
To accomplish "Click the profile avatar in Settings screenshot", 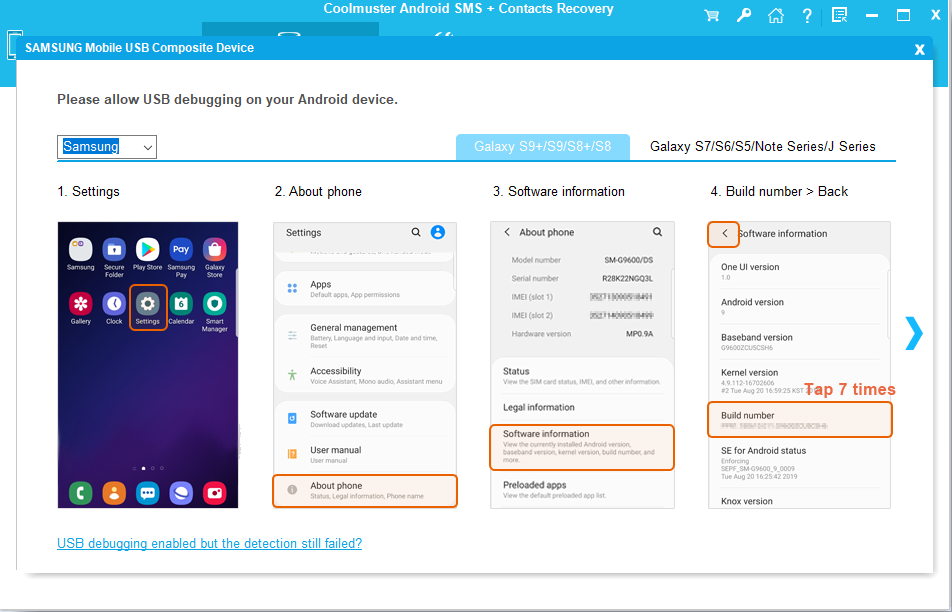I will point(437,232).
